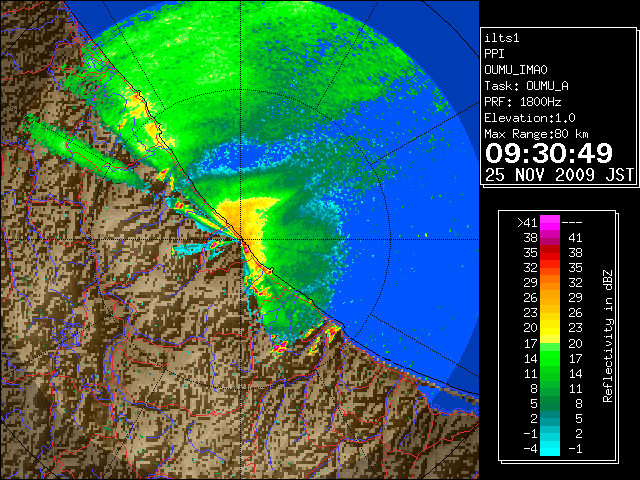Select the 'OUMU_IMAO' site name
The width and height of the screenshot is (640, 480).
(x=516, y=70)
